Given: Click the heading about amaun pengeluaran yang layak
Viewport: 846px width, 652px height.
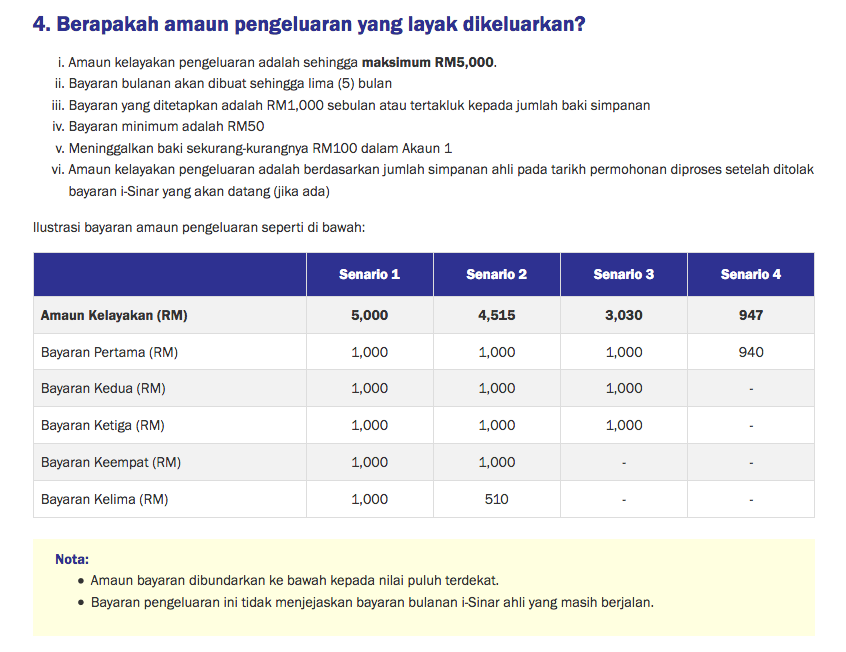Looking at the screenshot, I should click(309, 24).
